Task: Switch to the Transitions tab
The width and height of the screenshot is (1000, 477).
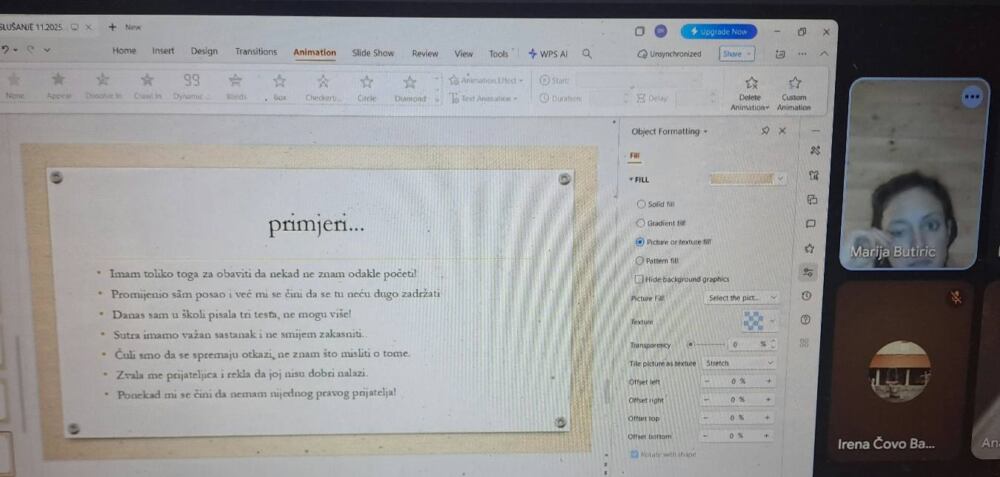Action: point(256,52)
